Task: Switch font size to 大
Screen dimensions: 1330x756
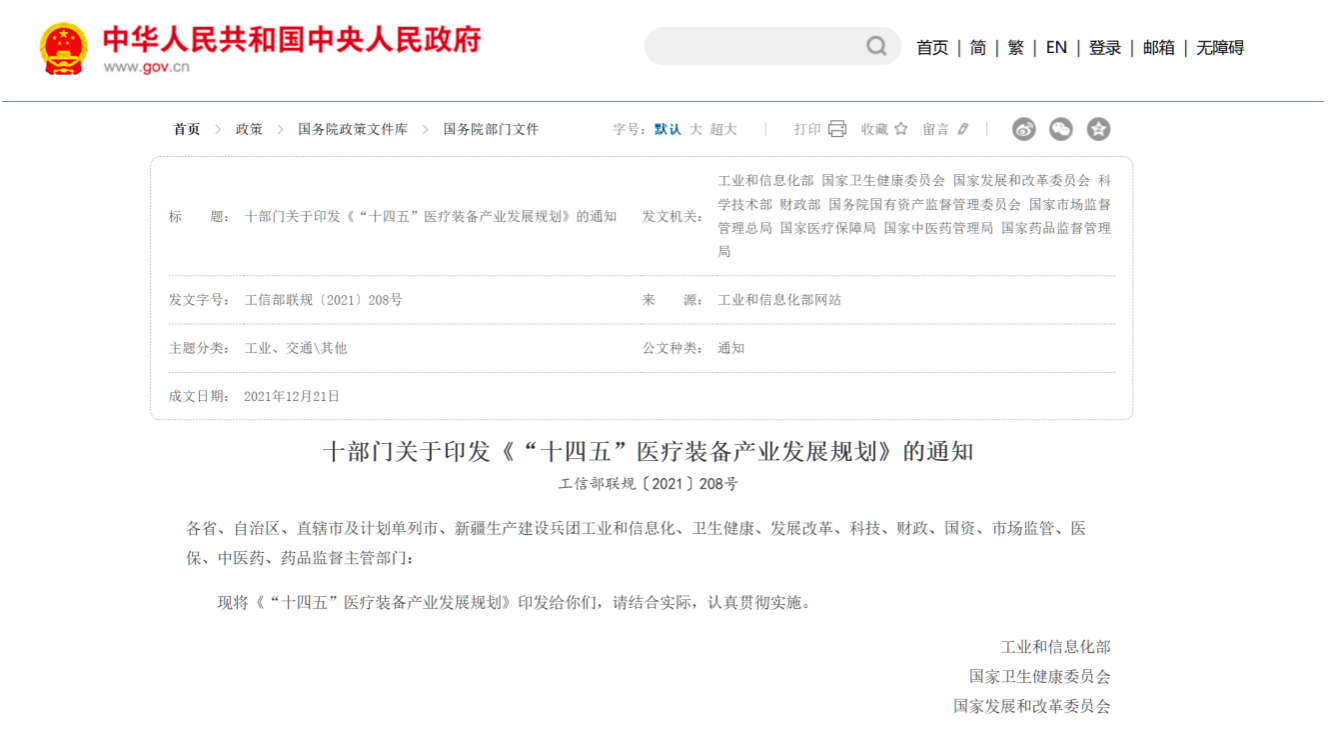Action: click(x=696, y=129)
